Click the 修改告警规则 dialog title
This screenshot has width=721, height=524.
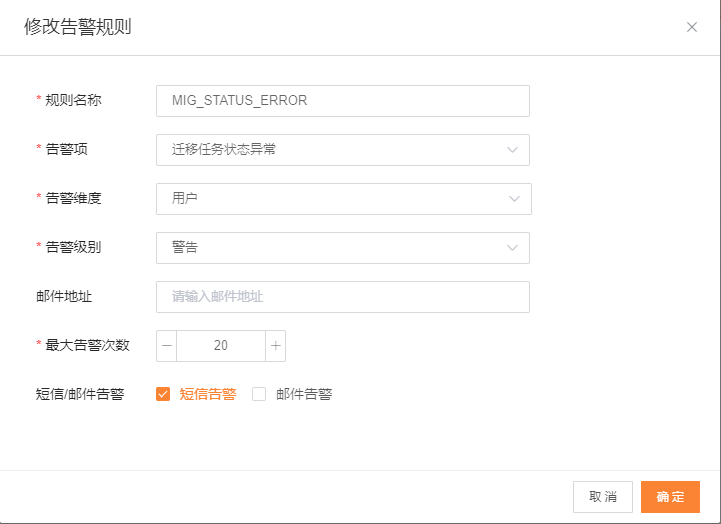coord(78,27)
